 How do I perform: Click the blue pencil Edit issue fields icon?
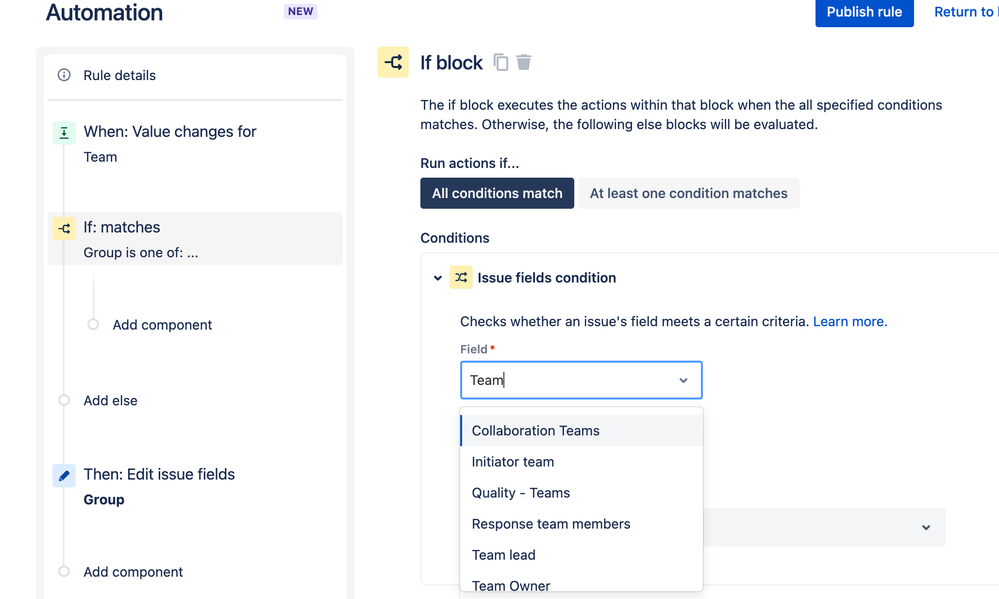click(x=64, y=475)
